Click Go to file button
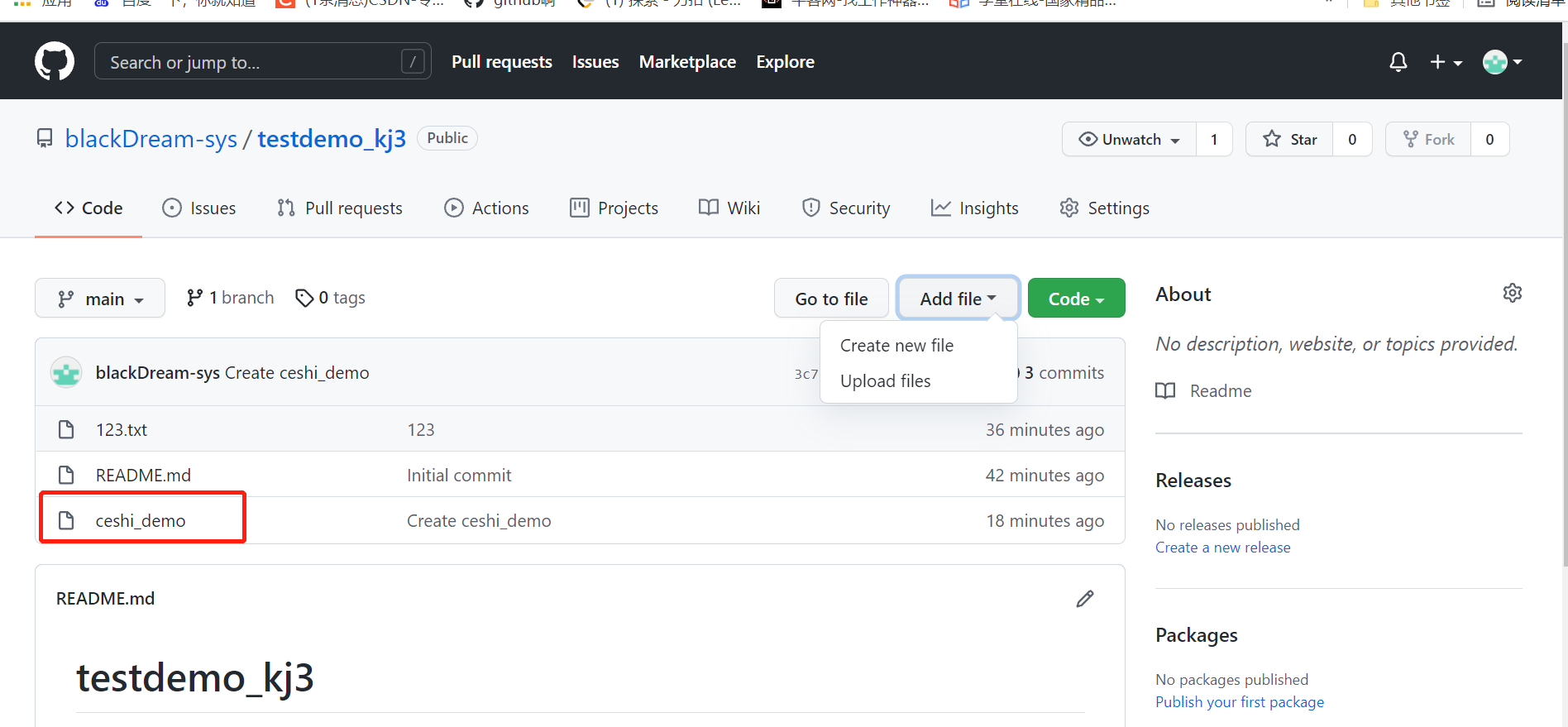 [831, 299]
